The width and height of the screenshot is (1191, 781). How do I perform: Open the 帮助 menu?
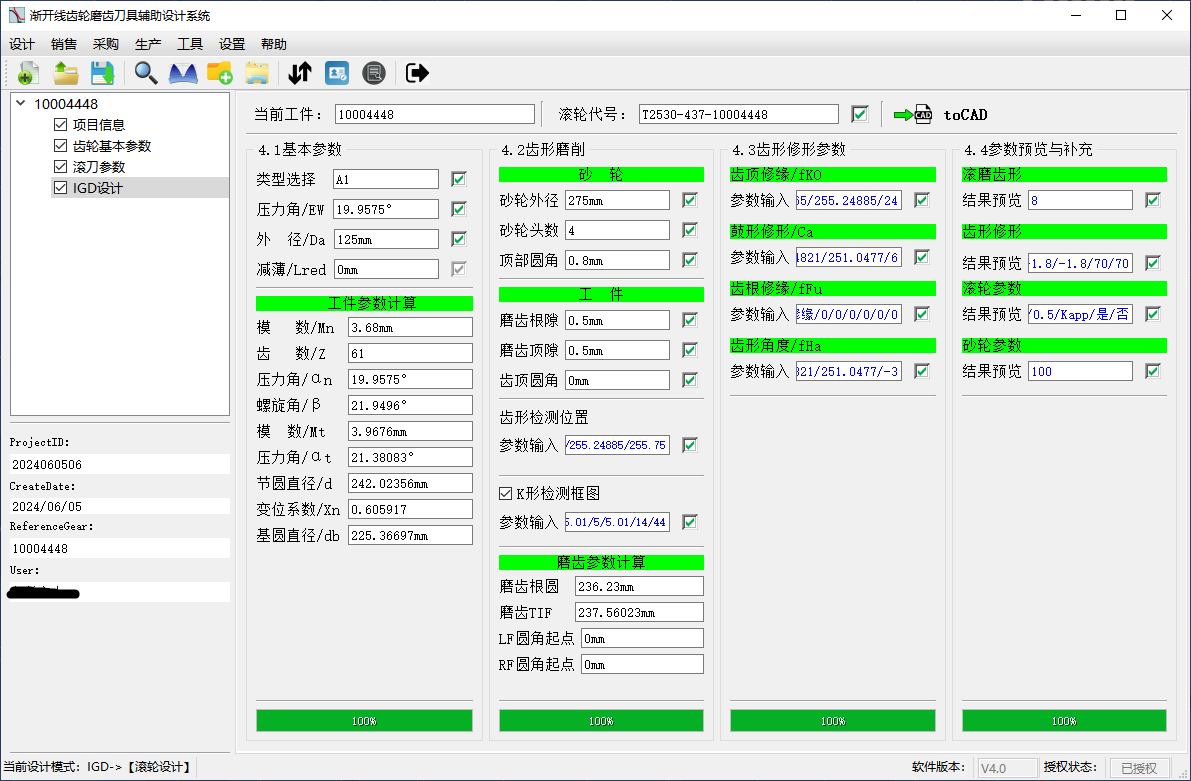tap(273, 44)
